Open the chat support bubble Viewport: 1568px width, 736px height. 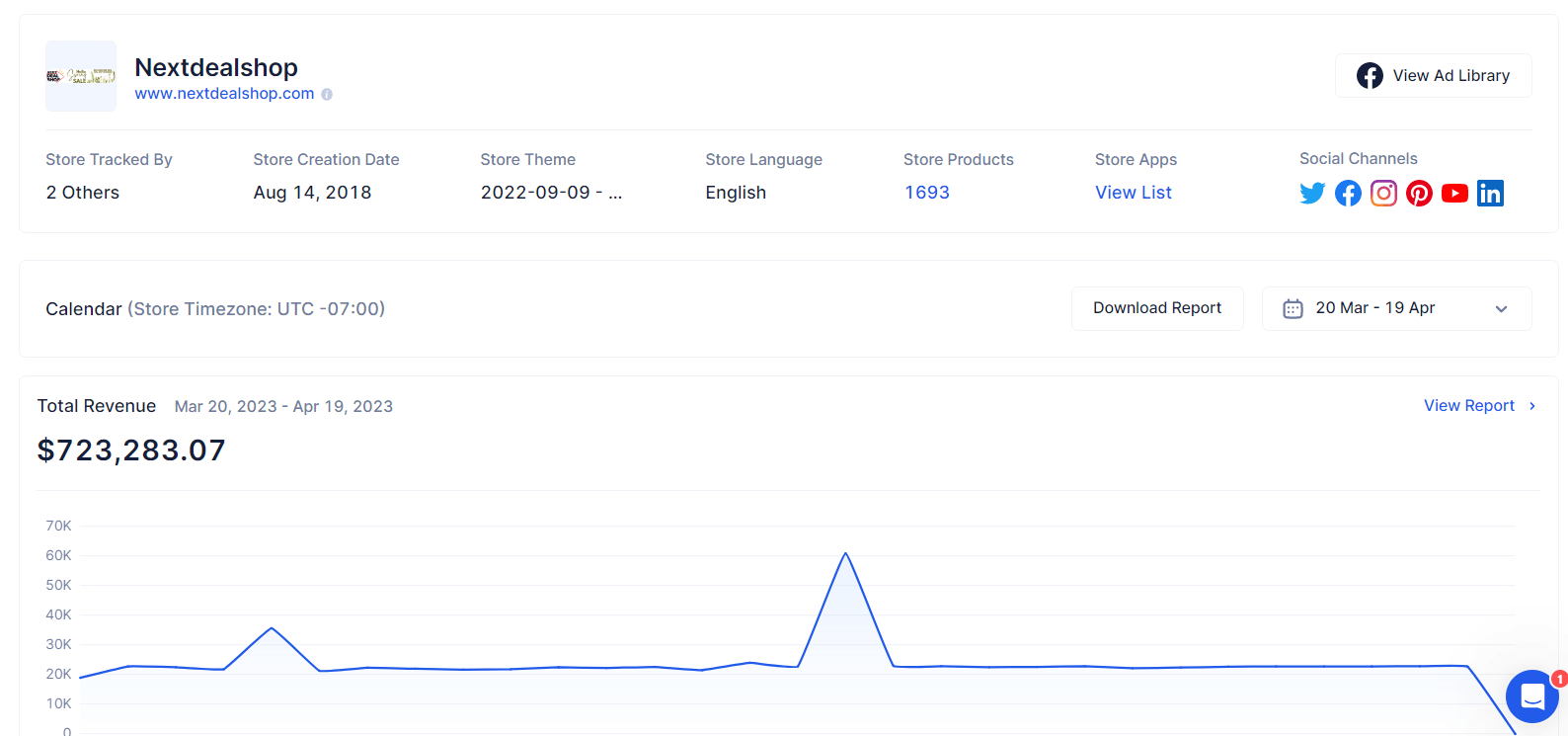pyautogui.click(x=1532, y=696)
